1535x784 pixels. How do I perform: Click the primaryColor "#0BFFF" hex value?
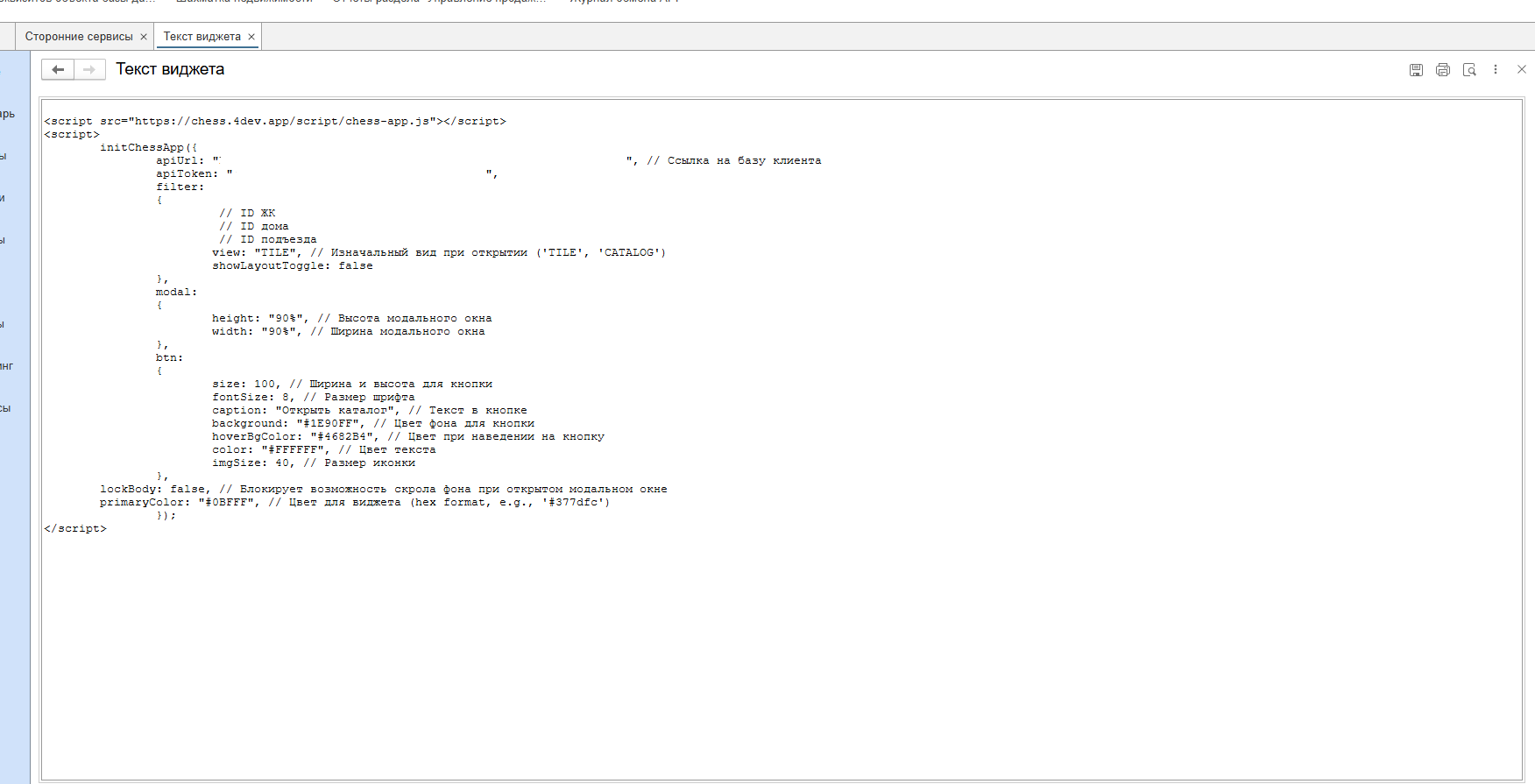(x=229, y=503)
